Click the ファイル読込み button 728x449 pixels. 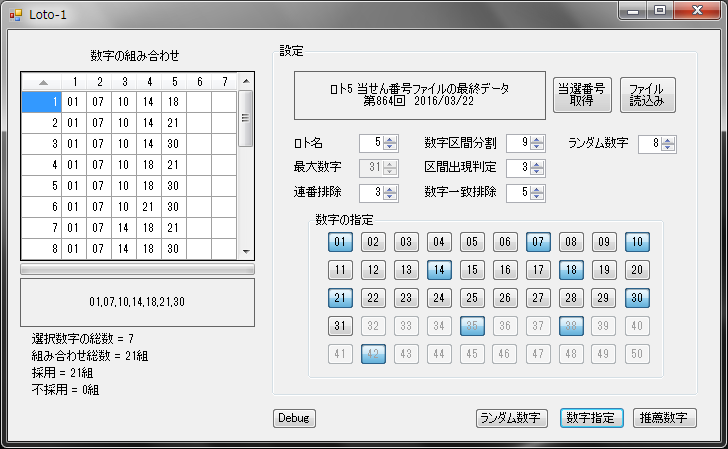tap(647, 95)
